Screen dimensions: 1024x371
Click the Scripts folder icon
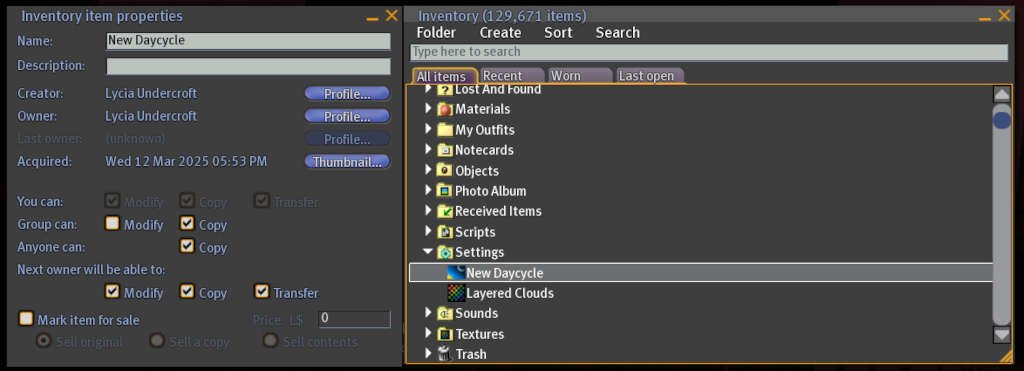(x=445, y=233)
